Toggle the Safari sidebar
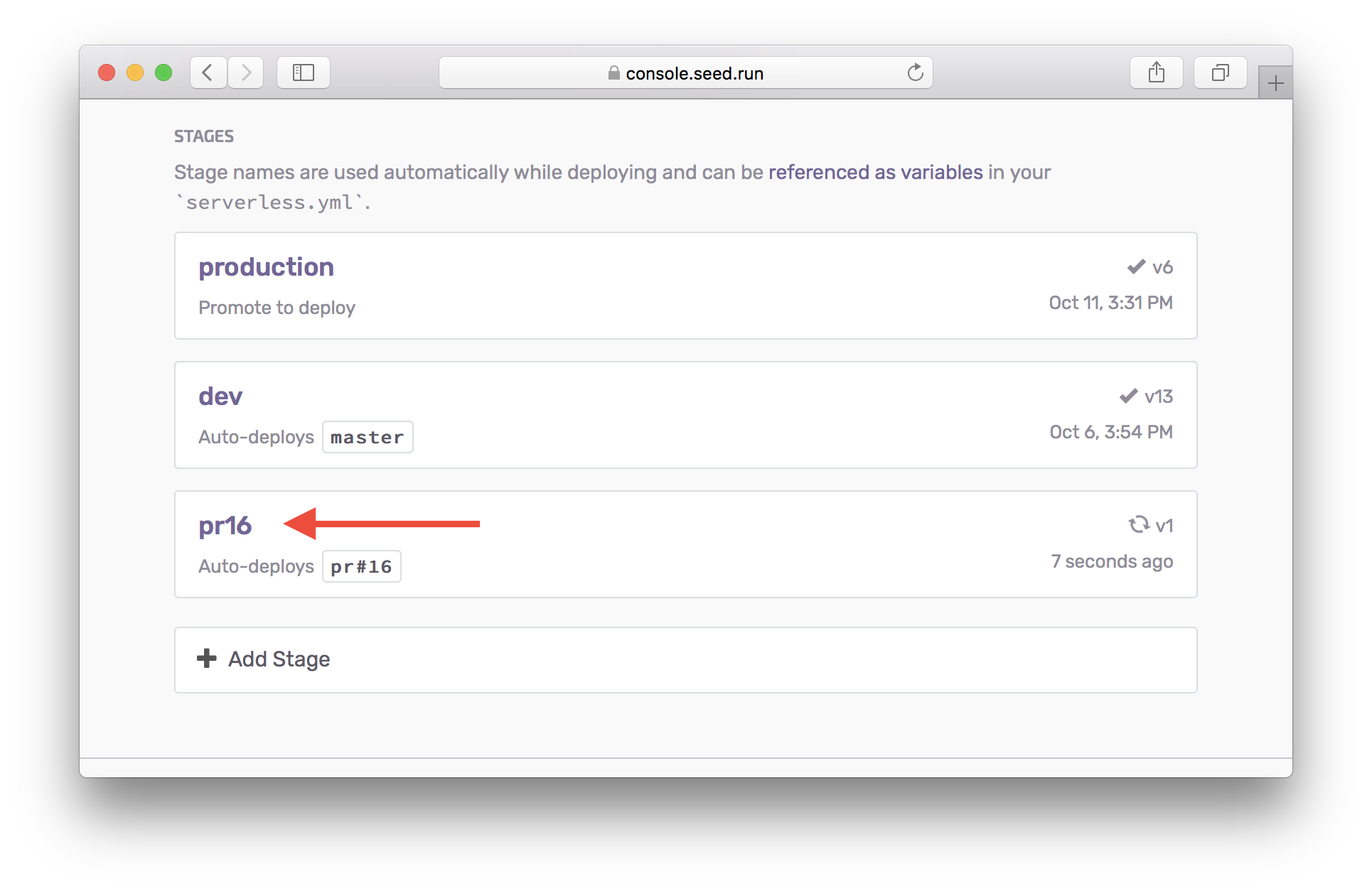1372x891 pixels. click(x=304, y=72)
